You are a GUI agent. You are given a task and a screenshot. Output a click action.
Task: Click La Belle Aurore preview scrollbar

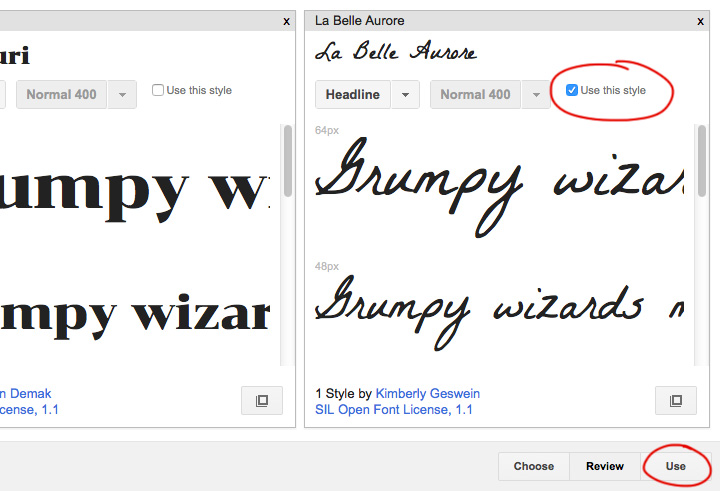[702, 161]
